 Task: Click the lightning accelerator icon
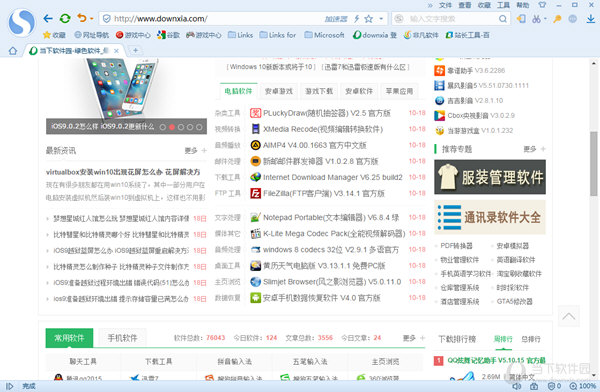point(357,19)
